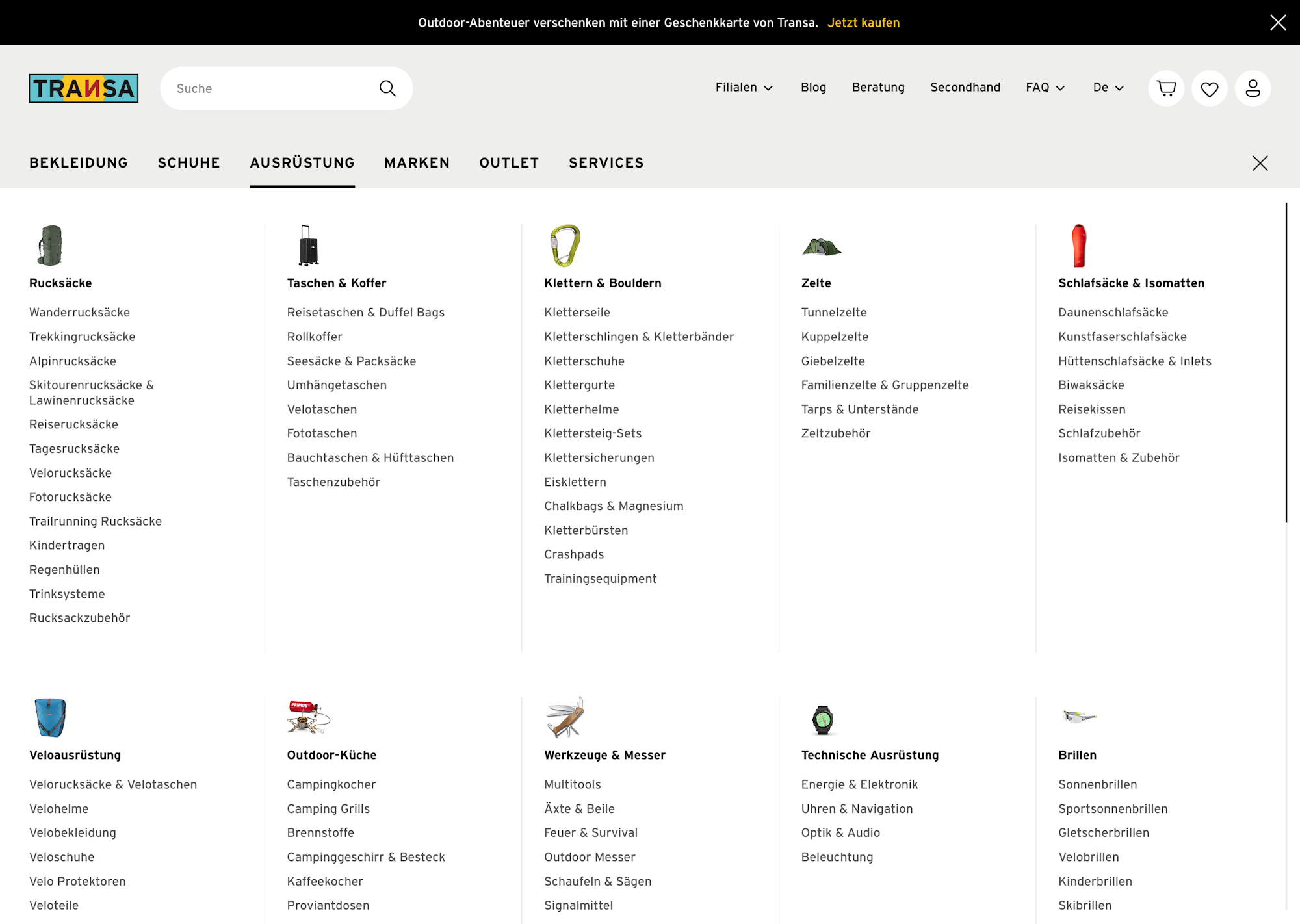This screenshot has height=924, width=1300.
Task: Click the pocket knife icon
Action: click(565, 717)
